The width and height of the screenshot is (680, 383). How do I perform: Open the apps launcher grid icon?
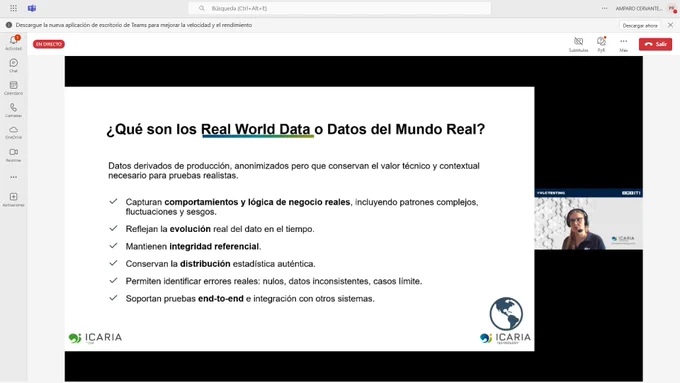point(13,8)
